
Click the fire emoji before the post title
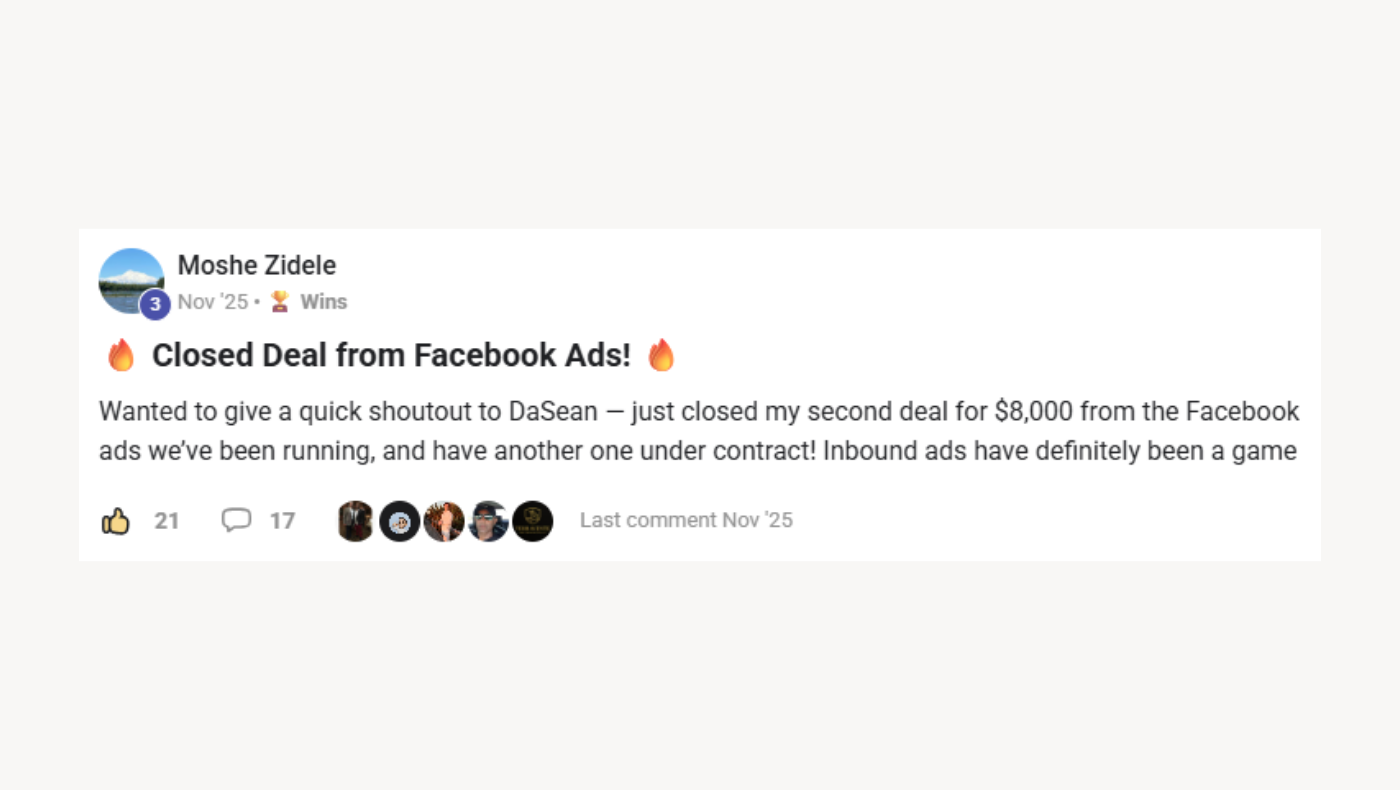click(121, 355)
